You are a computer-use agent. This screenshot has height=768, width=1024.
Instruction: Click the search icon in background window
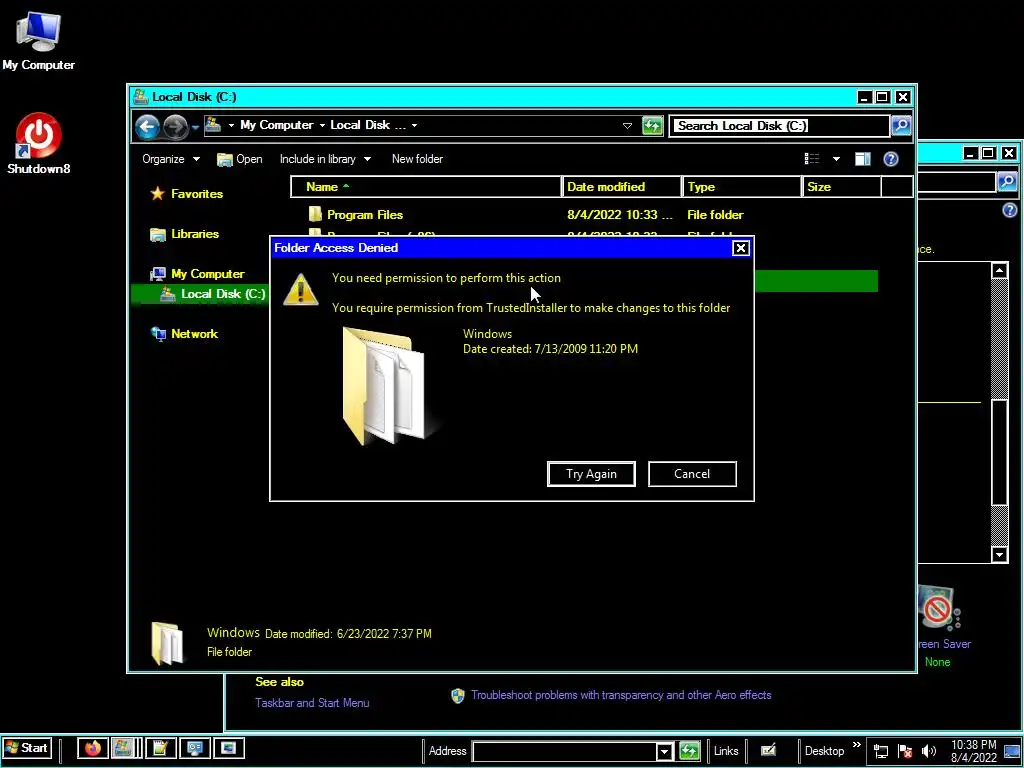click(x=1008, y=182)
